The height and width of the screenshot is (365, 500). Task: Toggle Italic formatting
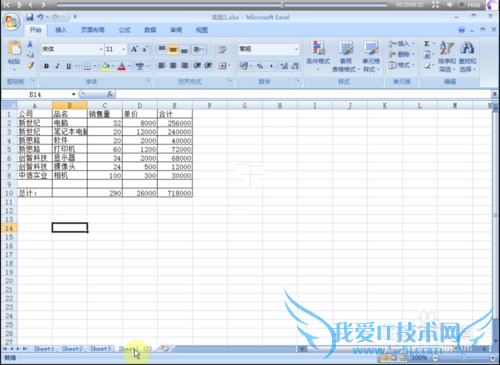57,66
